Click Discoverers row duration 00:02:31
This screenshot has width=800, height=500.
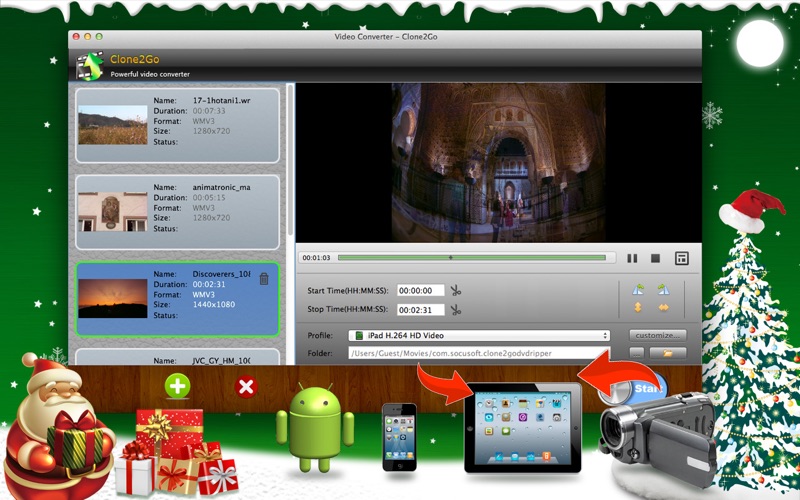[x=209, y=284]
